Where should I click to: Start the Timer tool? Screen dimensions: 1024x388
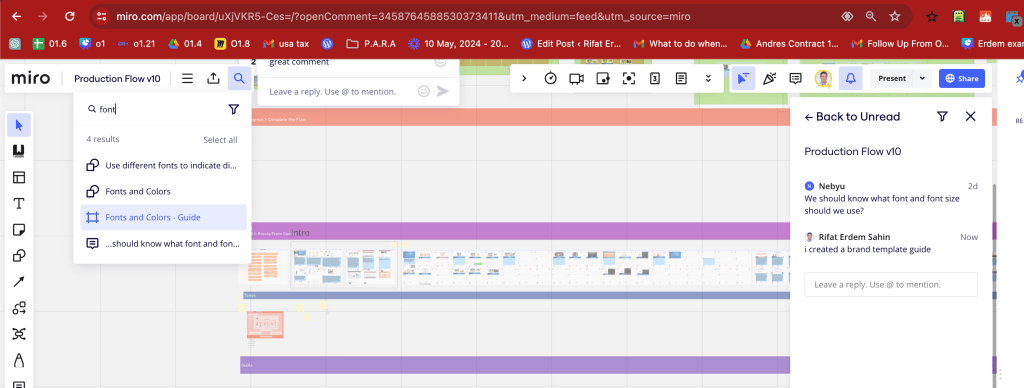coord(551,78)
